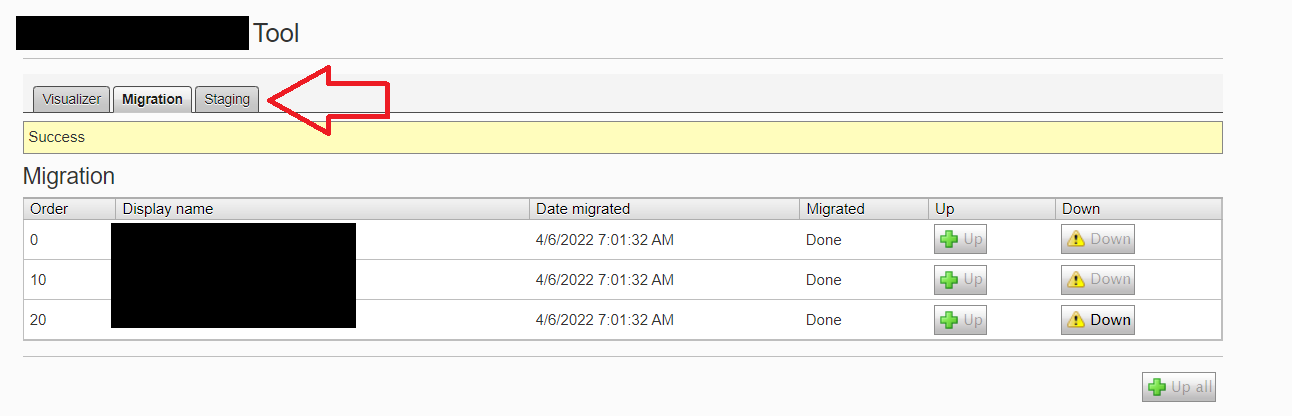The height and width of the screenshot is (416, 1292).
Task: Roll back order 20 with Down button
Action: click(1097, 320)
